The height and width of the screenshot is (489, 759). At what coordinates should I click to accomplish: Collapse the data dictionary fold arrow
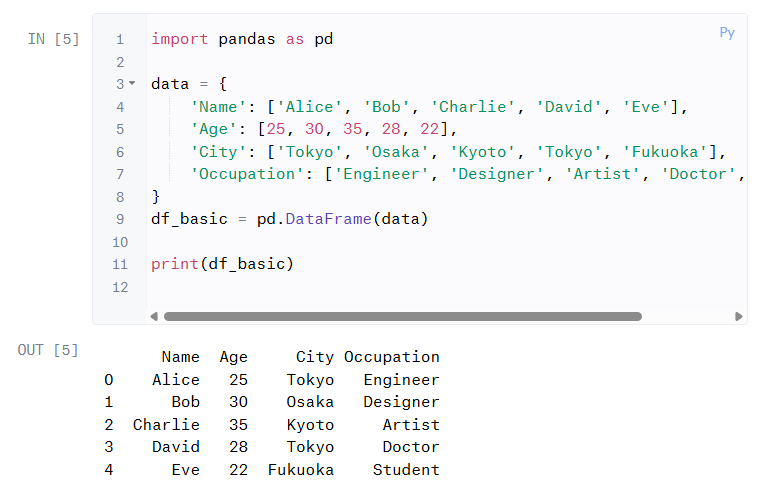click(132, 84)
